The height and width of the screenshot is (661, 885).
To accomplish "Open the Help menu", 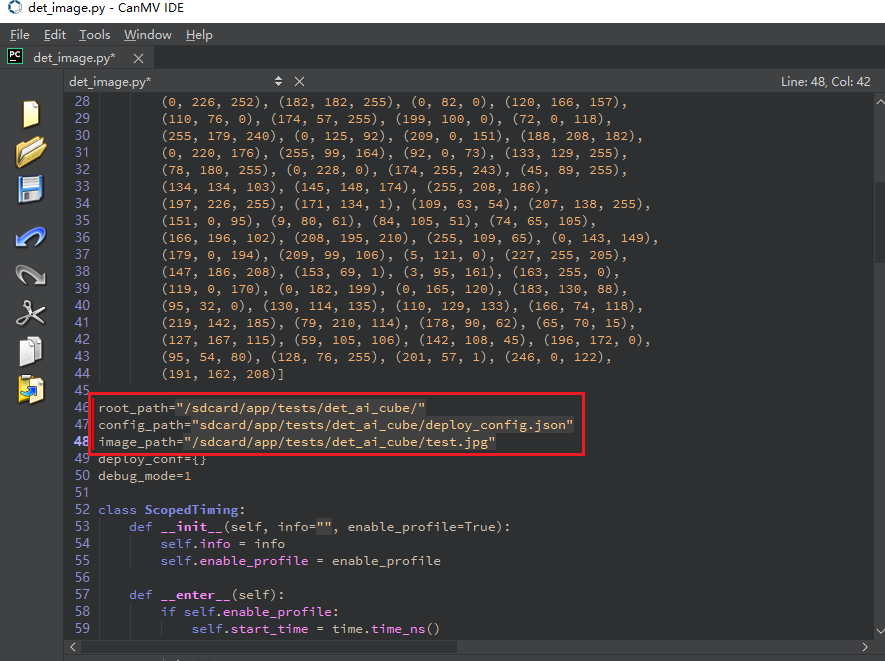I will pos(199,35).
